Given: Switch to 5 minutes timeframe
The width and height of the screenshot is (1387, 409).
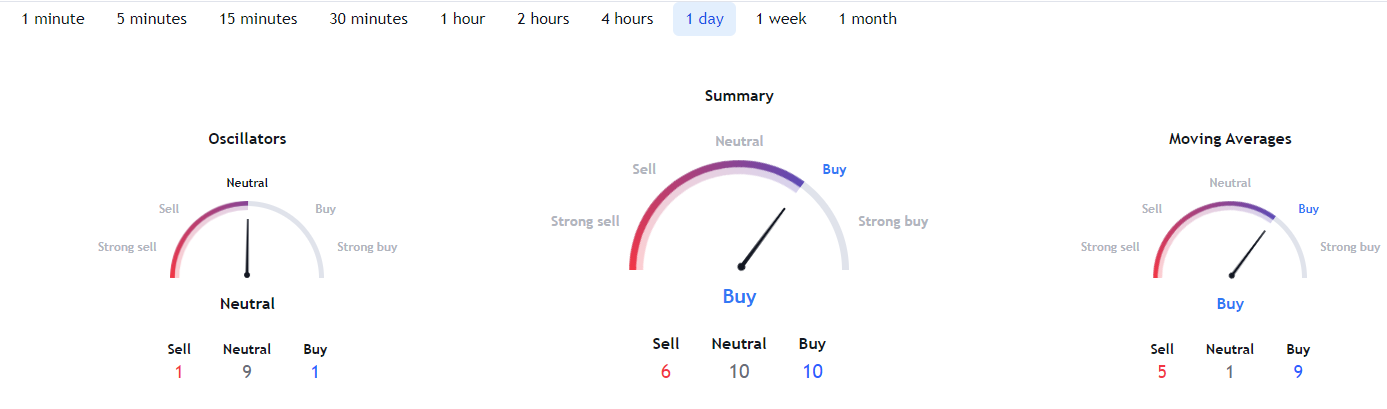Looking at the screenshot, I should [151, 19].
